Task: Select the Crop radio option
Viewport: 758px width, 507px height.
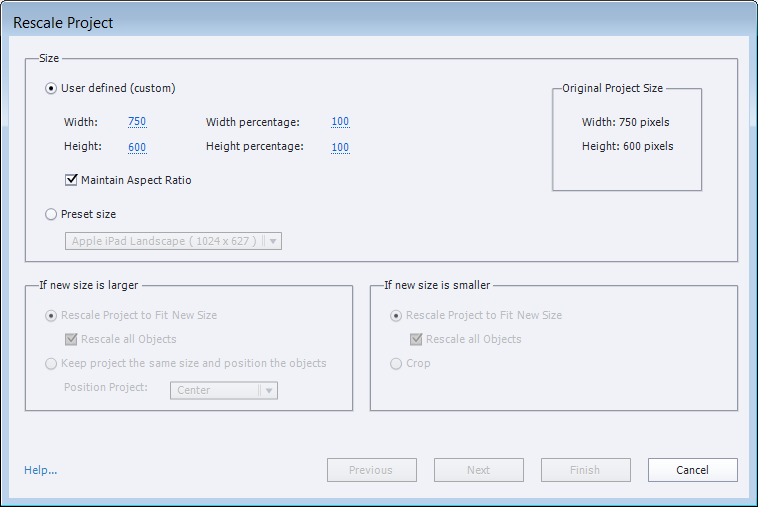Action: pyautogui.click(x=397, y=363)
